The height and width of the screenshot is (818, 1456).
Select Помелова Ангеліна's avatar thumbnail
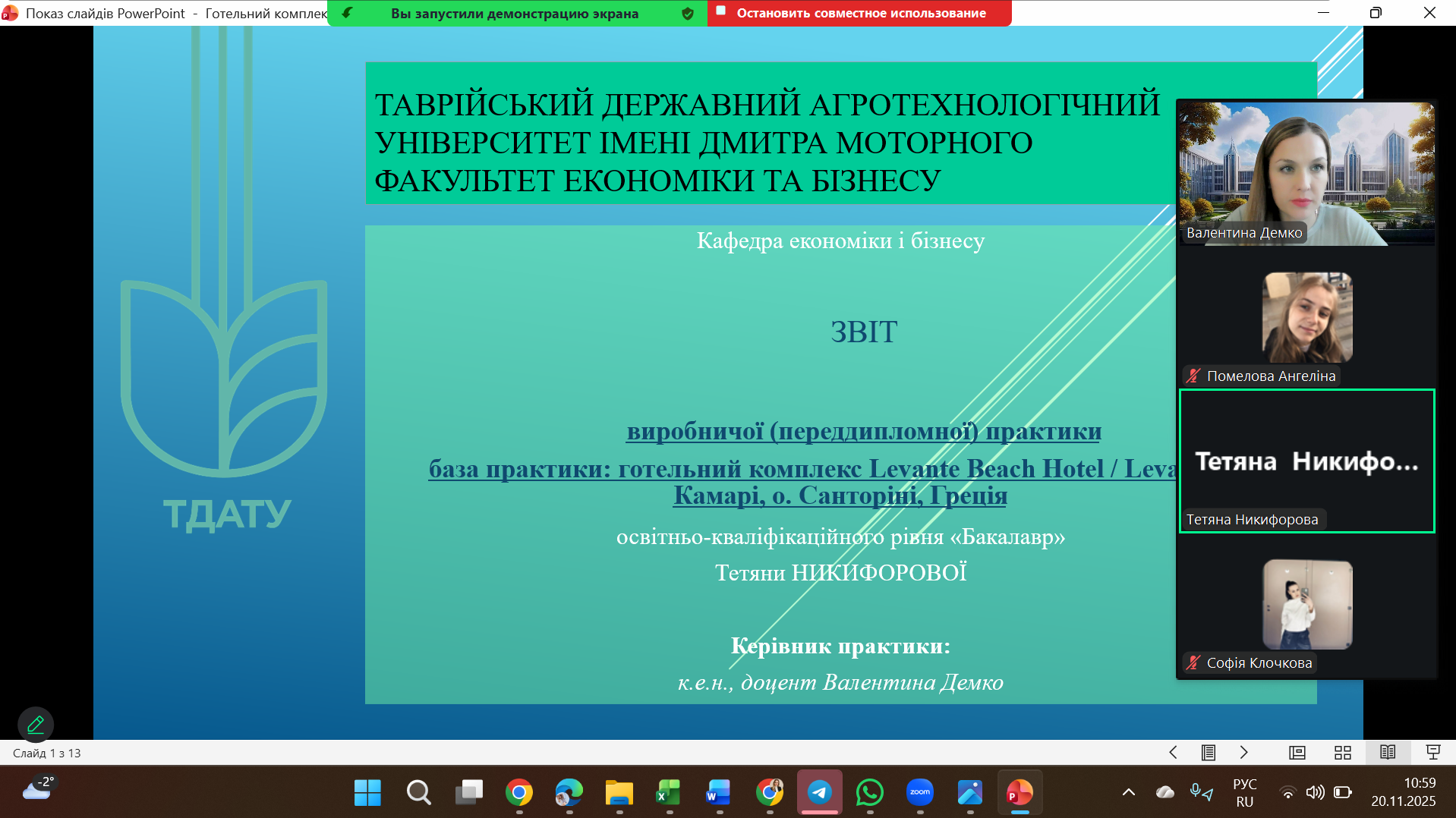point(1307,317)
